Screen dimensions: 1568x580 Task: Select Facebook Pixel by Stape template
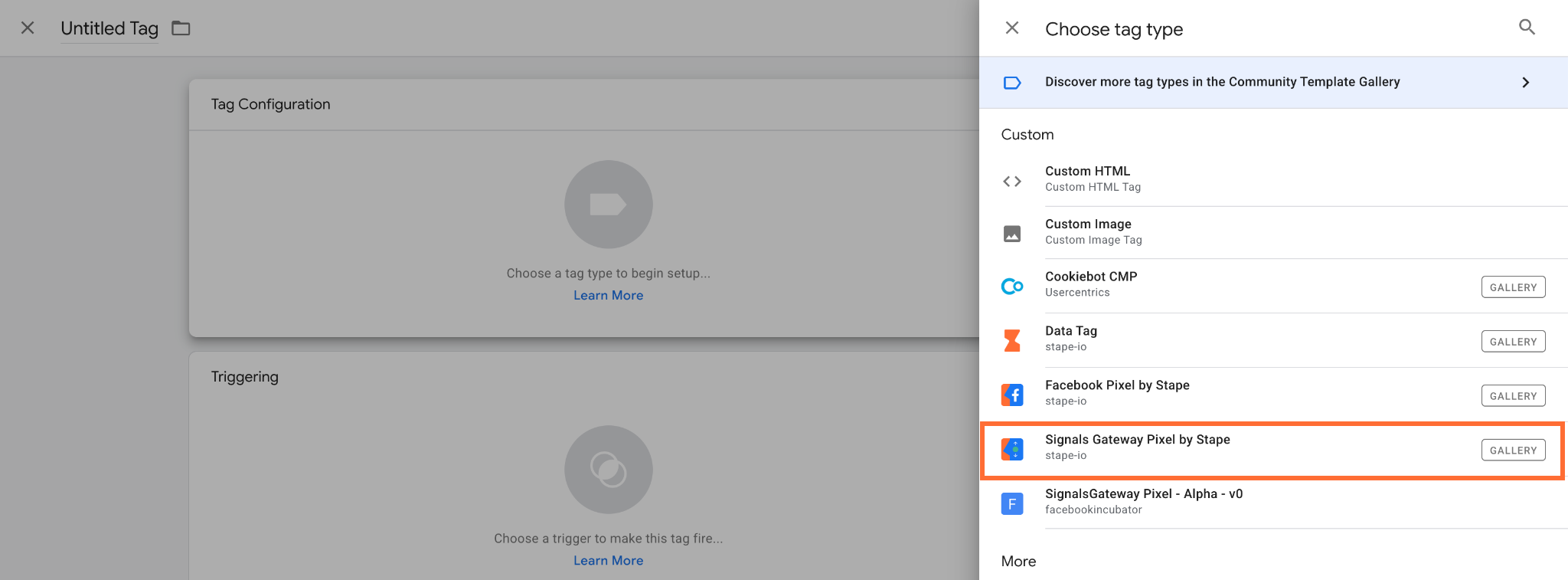click(x=1273, y=395)
